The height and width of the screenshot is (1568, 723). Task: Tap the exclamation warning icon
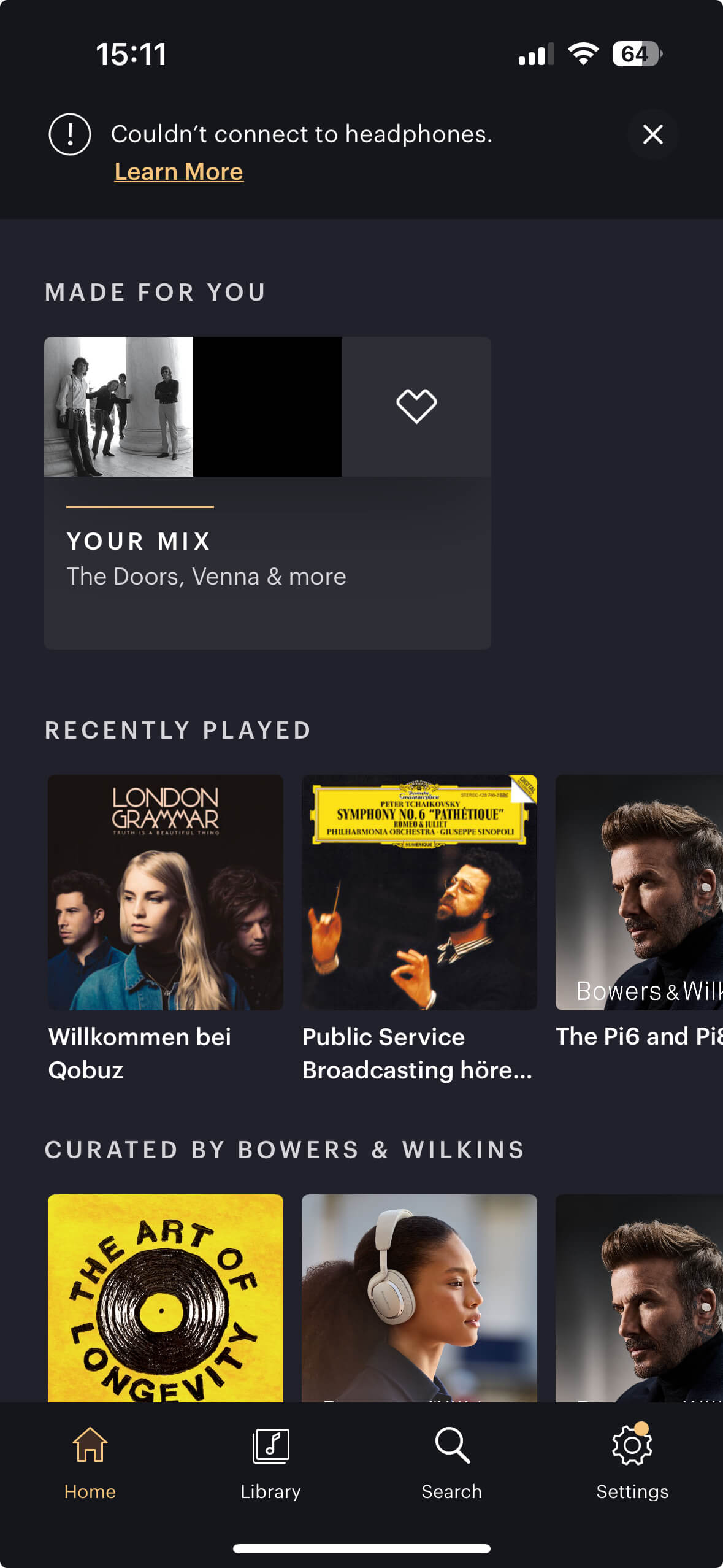[70, 134]
